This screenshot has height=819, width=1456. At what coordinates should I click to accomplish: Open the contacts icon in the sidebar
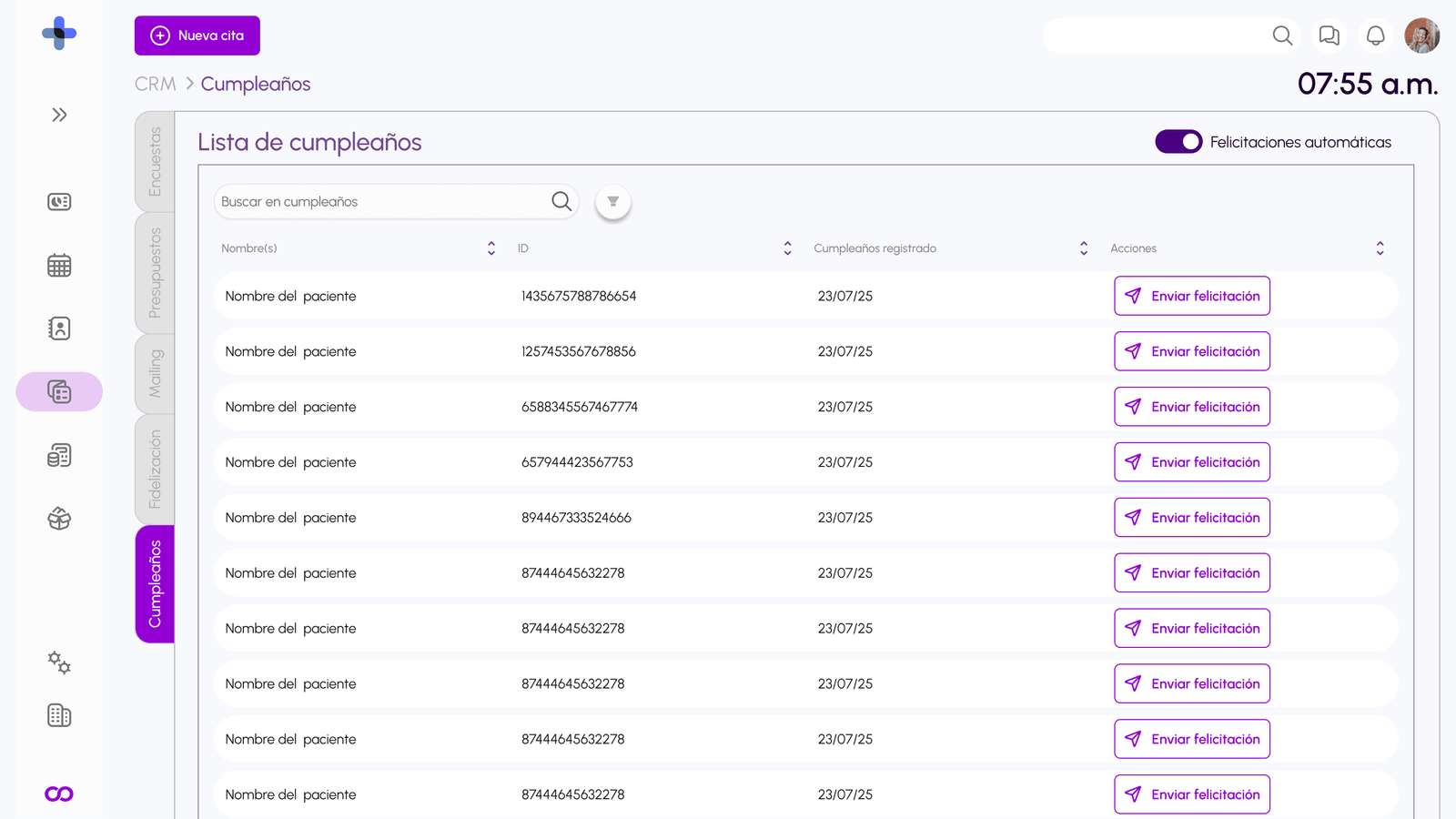point(59,329)
